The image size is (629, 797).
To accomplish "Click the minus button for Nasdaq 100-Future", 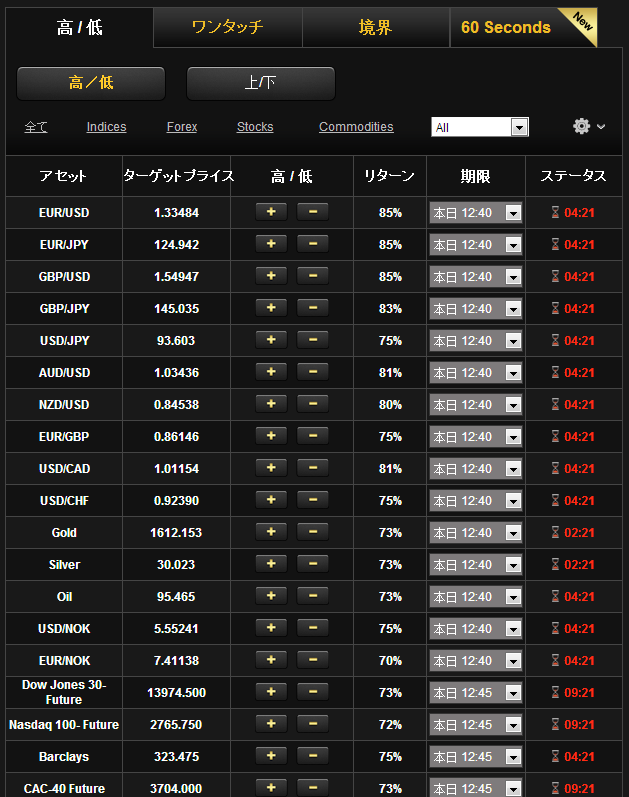I will (313, 724).
